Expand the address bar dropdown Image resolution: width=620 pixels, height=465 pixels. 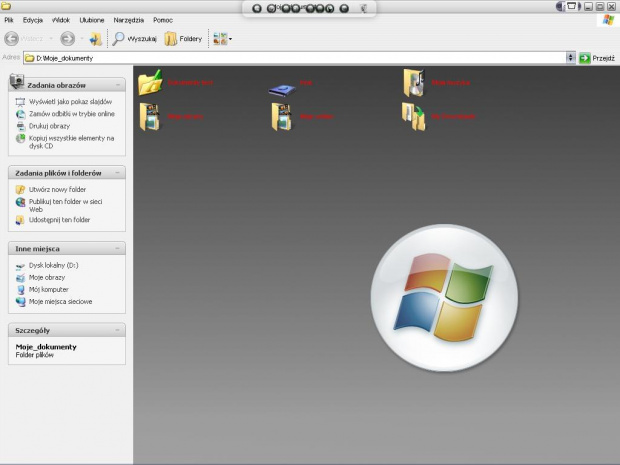570,58
